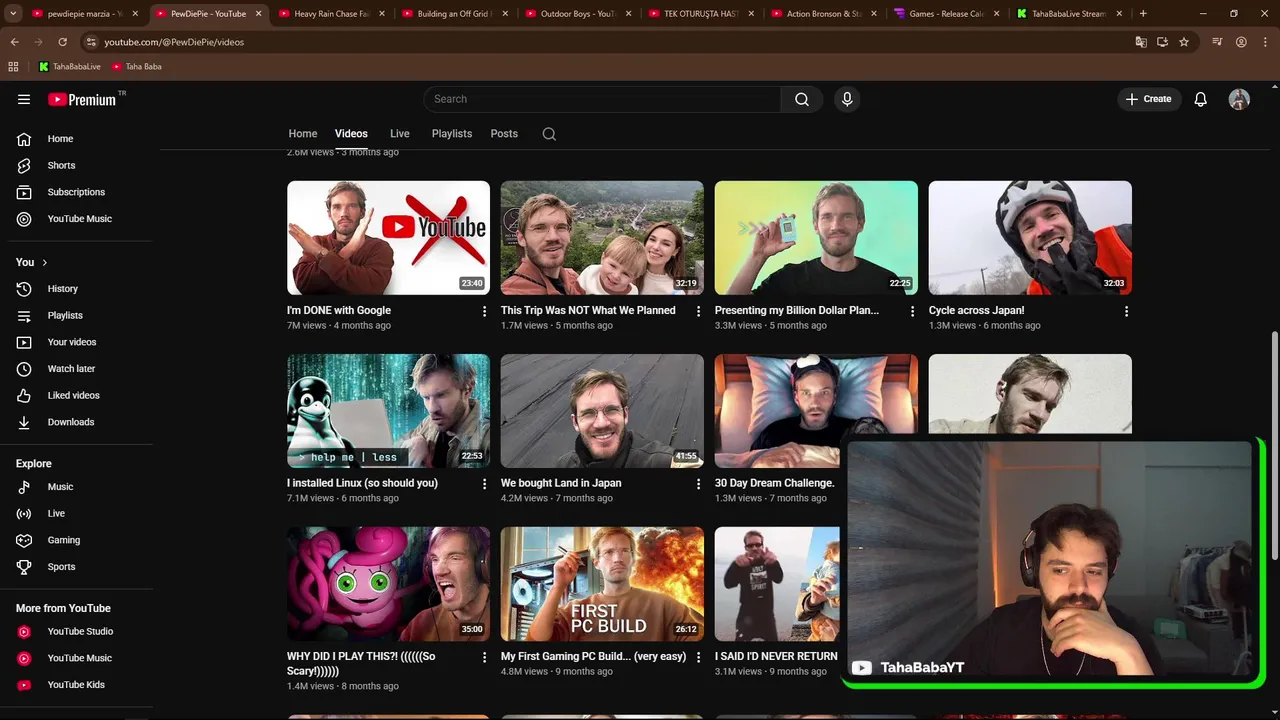Reload the page in browser toolbar

pyautogui.click(x=62, y=42)
